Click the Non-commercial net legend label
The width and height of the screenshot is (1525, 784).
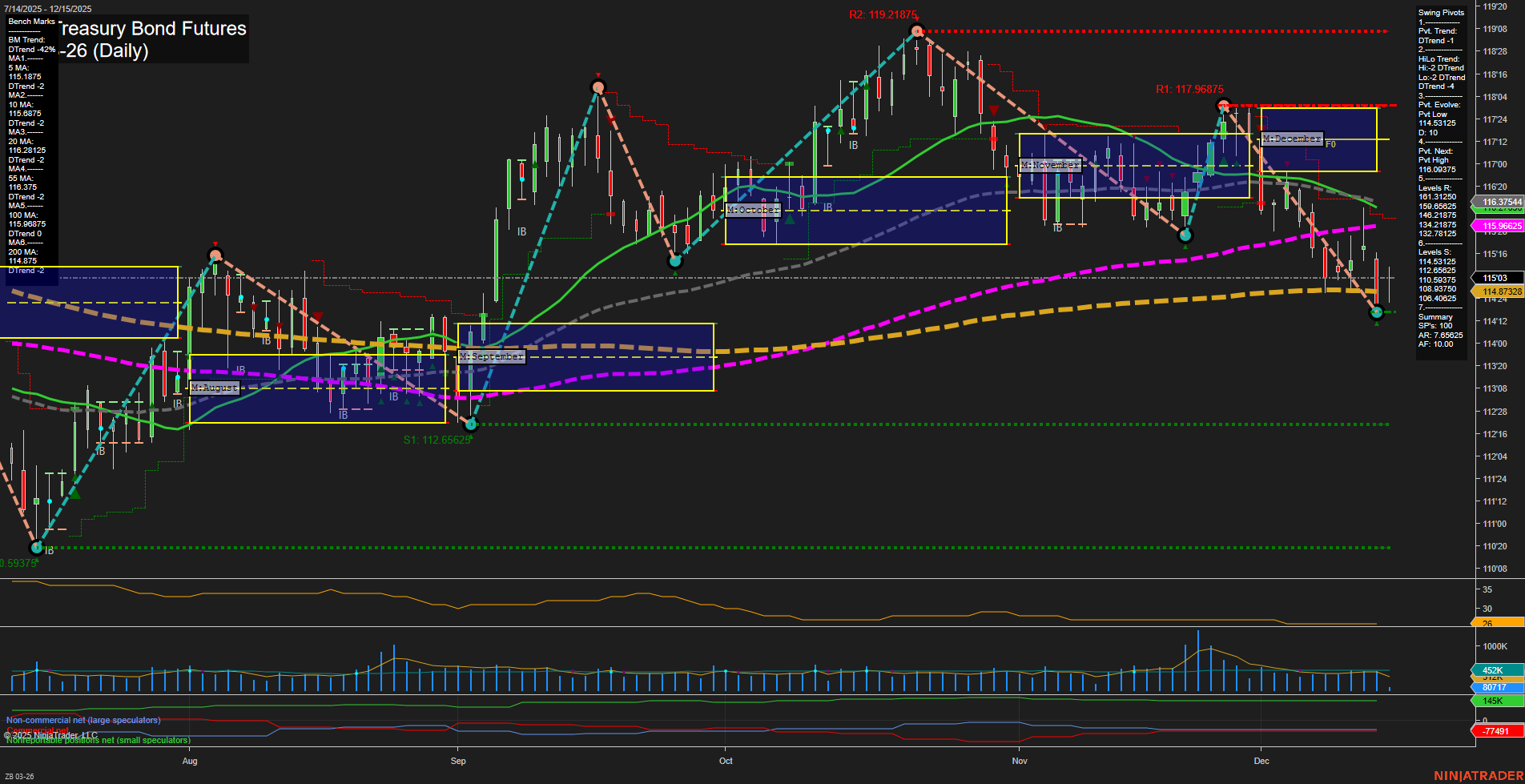83,720
